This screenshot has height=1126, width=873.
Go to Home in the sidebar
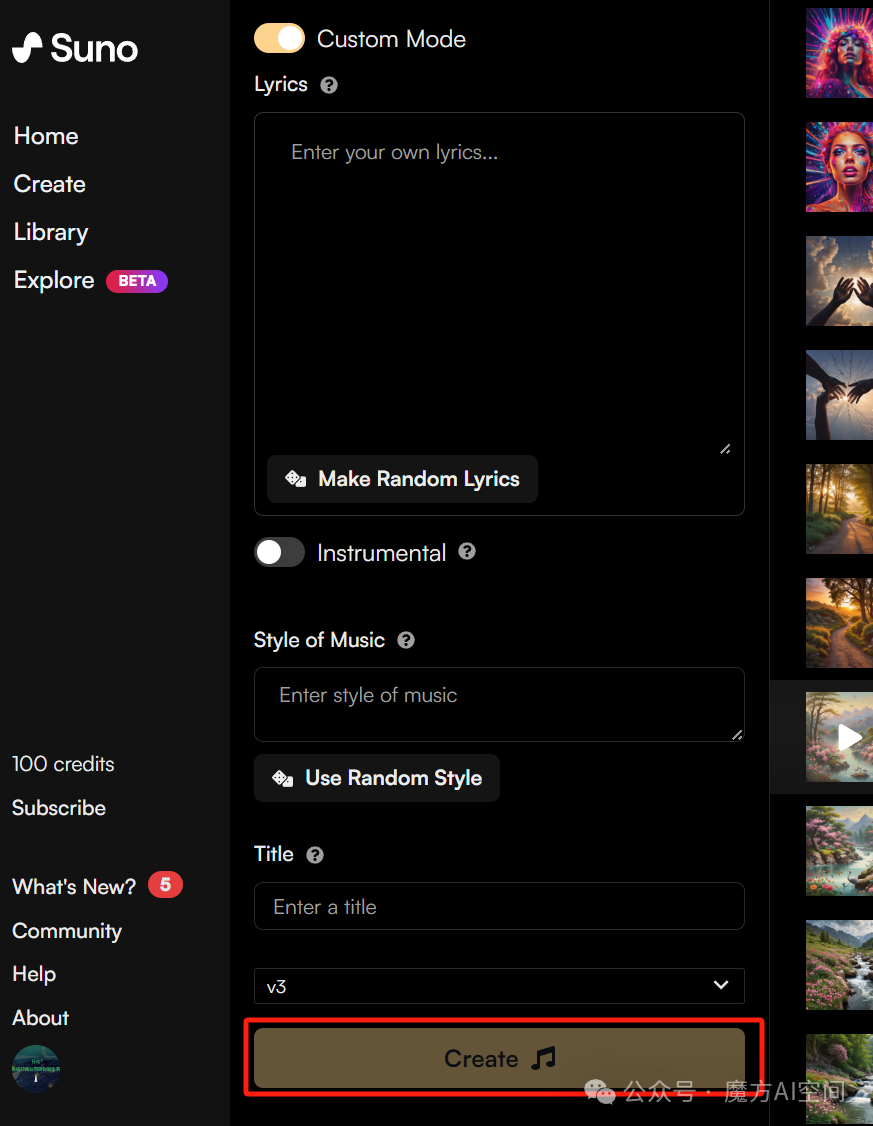(46, 136)
